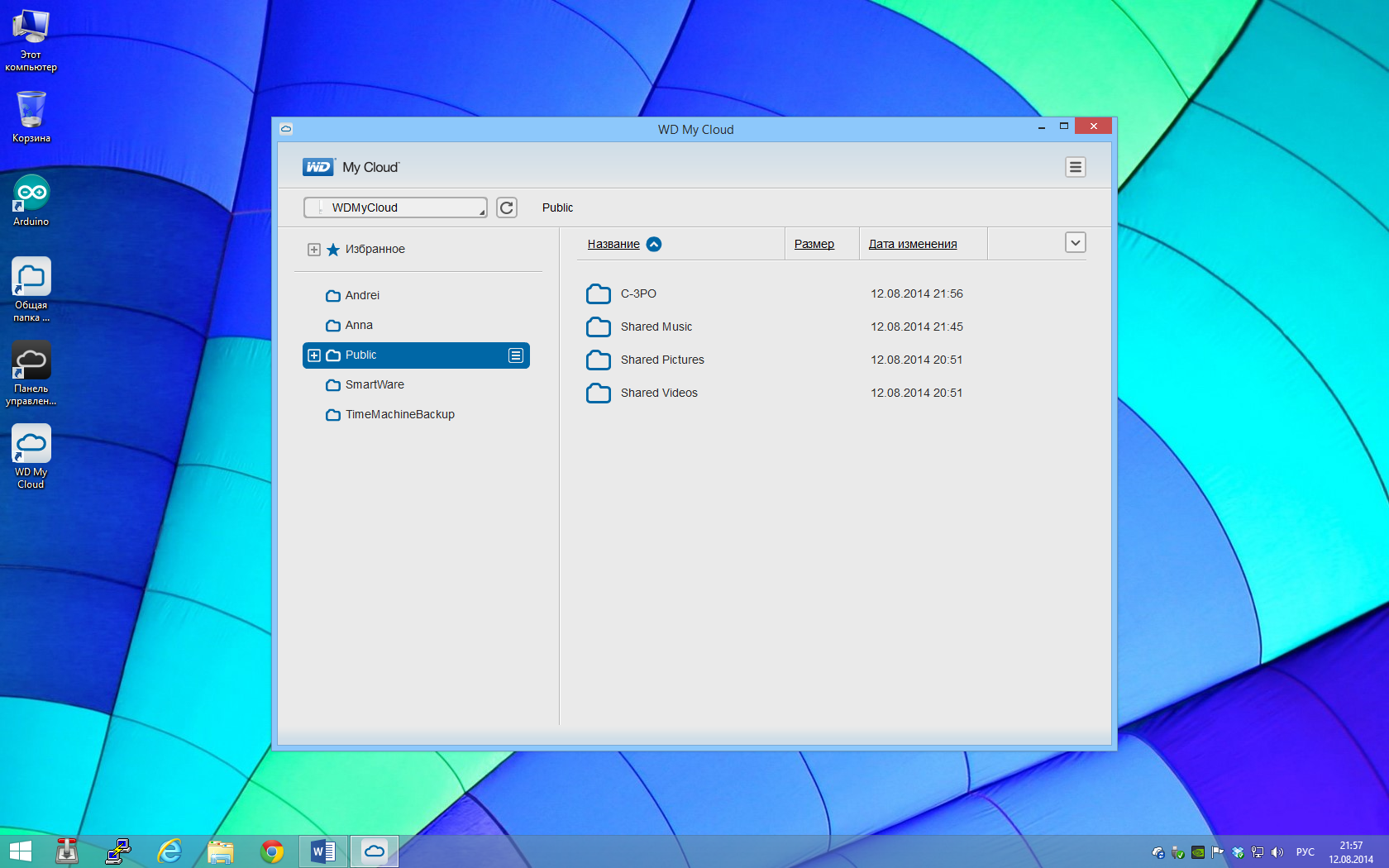Open the Общая папка desktop shortcut
This screenshot has width=1389, height=868.
coord(31,289)
